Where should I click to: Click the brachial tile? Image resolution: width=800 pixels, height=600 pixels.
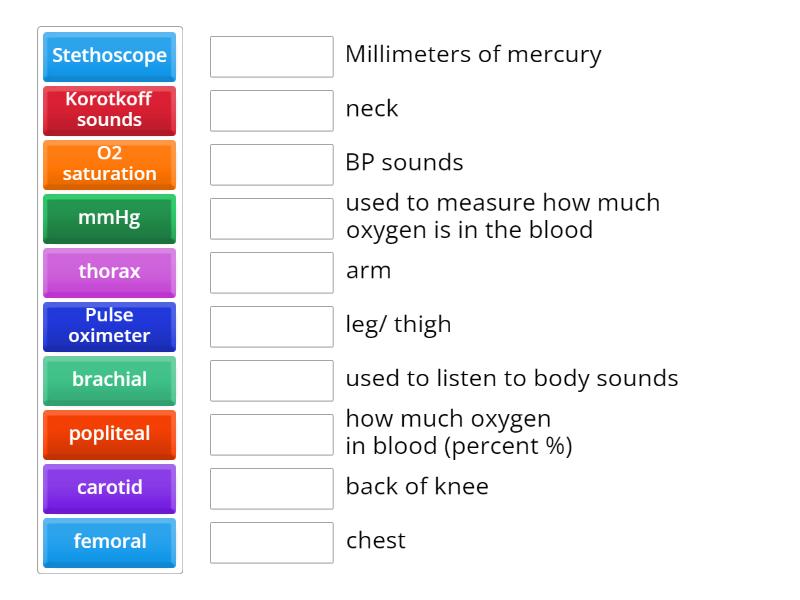click(x=109, y=380)
